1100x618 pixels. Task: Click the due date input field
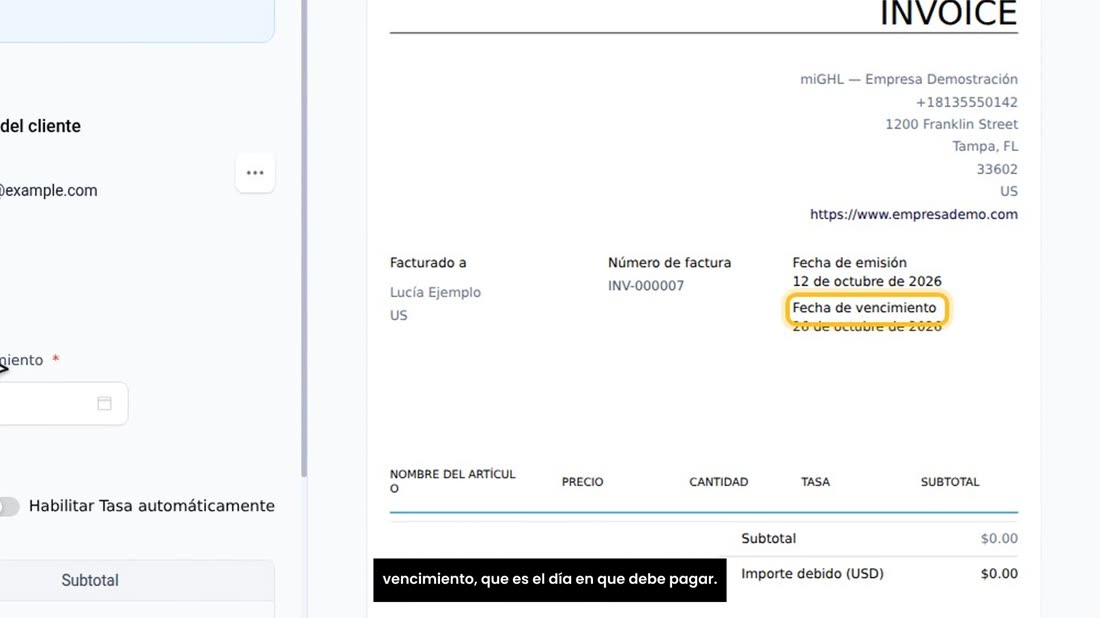click(x=63, y=403)
